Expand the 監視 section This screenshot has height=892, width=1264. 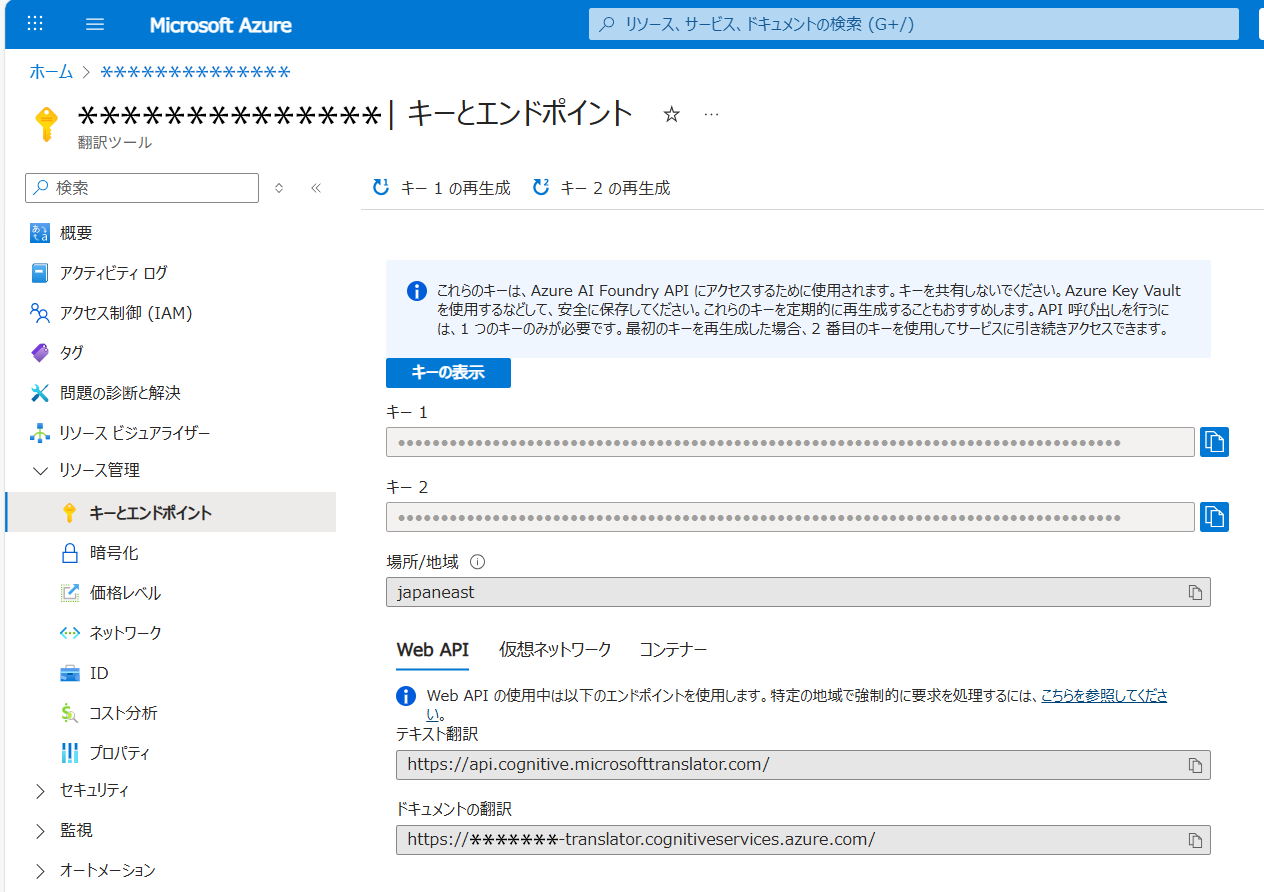[x=40, y=831]
